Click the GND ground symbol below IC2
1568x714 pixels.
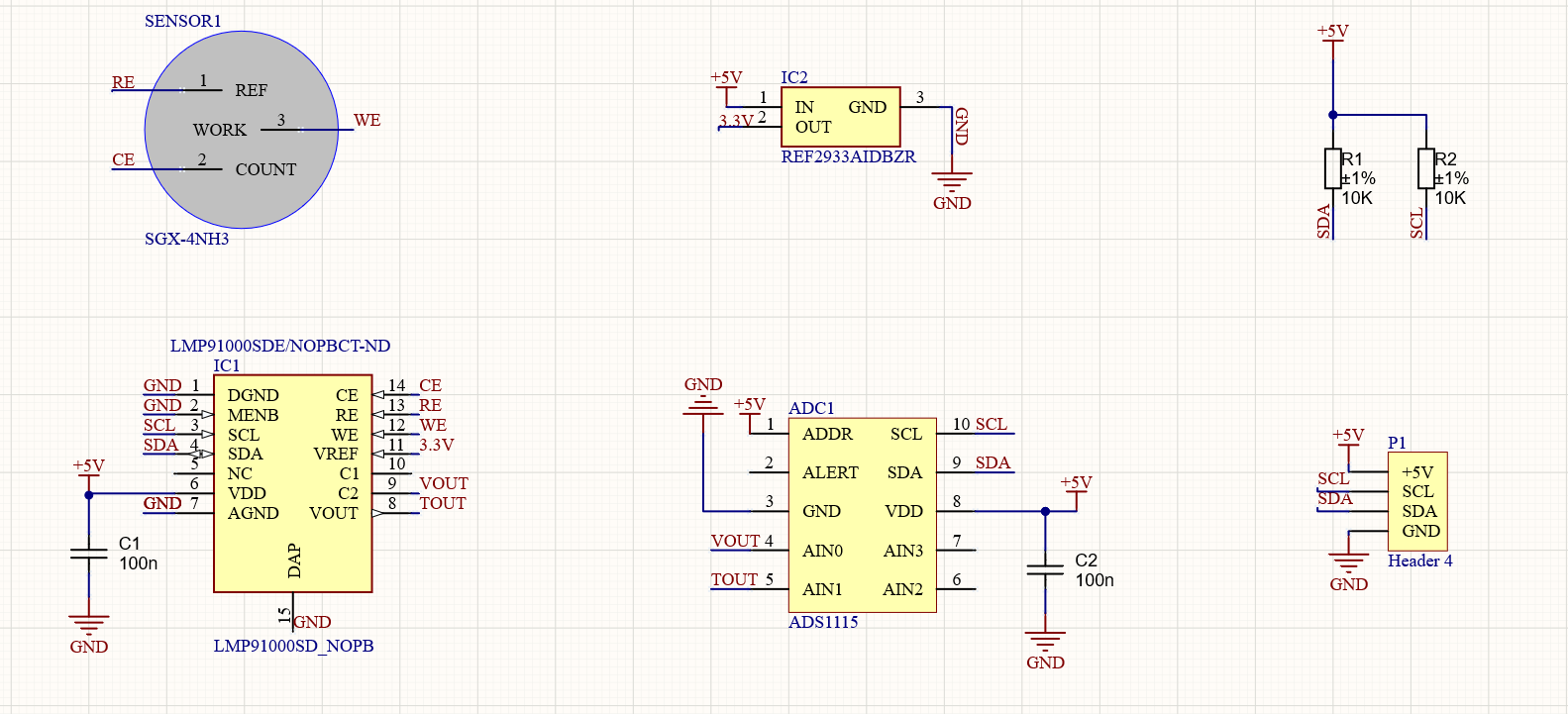(952, 190)
